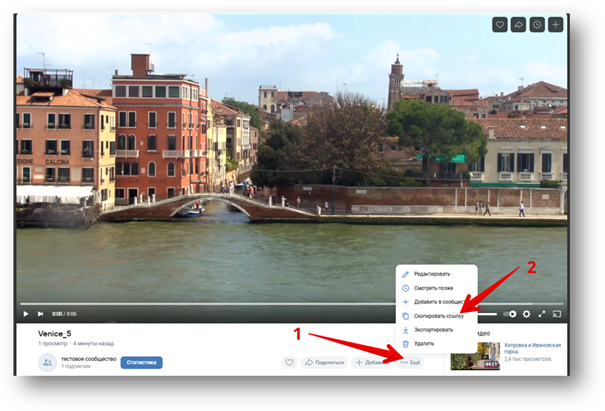This screenshot has width=605, height=411.
Task: Toggle the autoplay switch in player
Action: click(510, 314)
